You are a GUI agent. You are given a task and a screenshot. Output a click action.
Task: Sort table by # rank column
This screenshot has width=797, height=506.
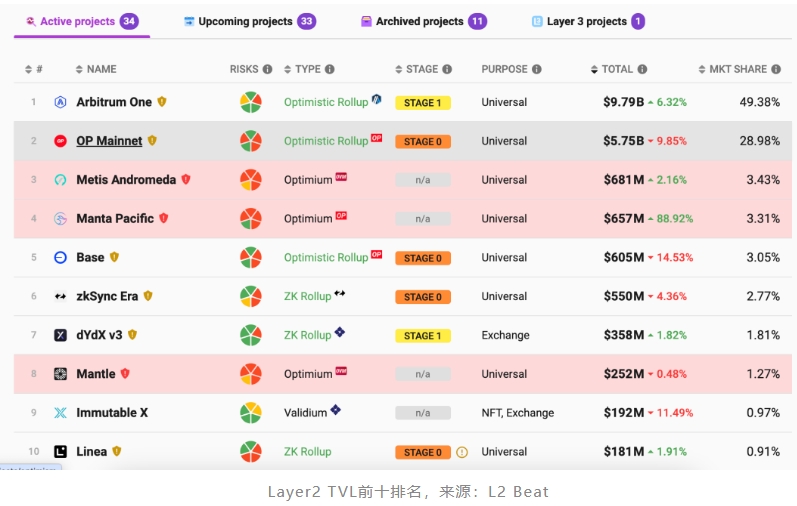pyautogui.click(x=34, y=69)
